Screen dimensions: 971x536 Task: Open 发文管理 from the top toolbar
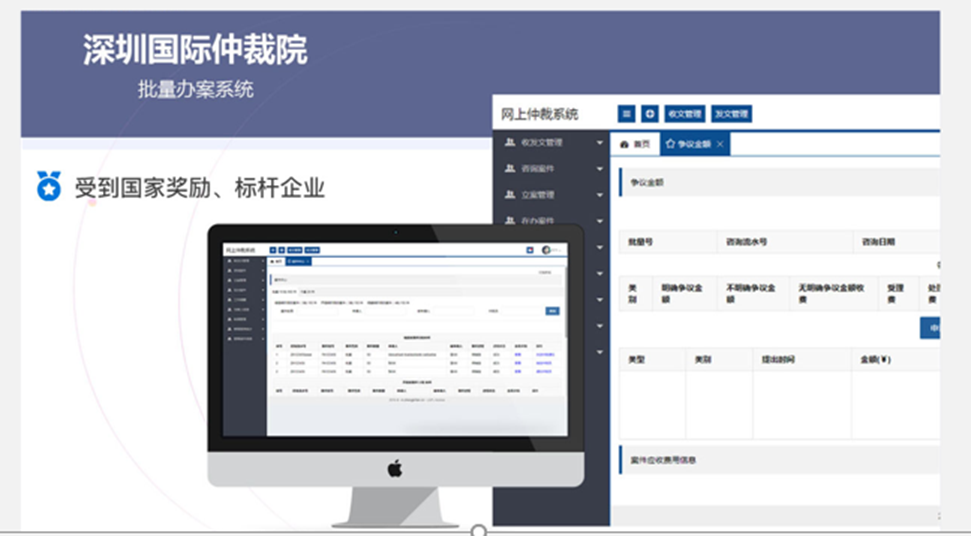coord(732,114)
